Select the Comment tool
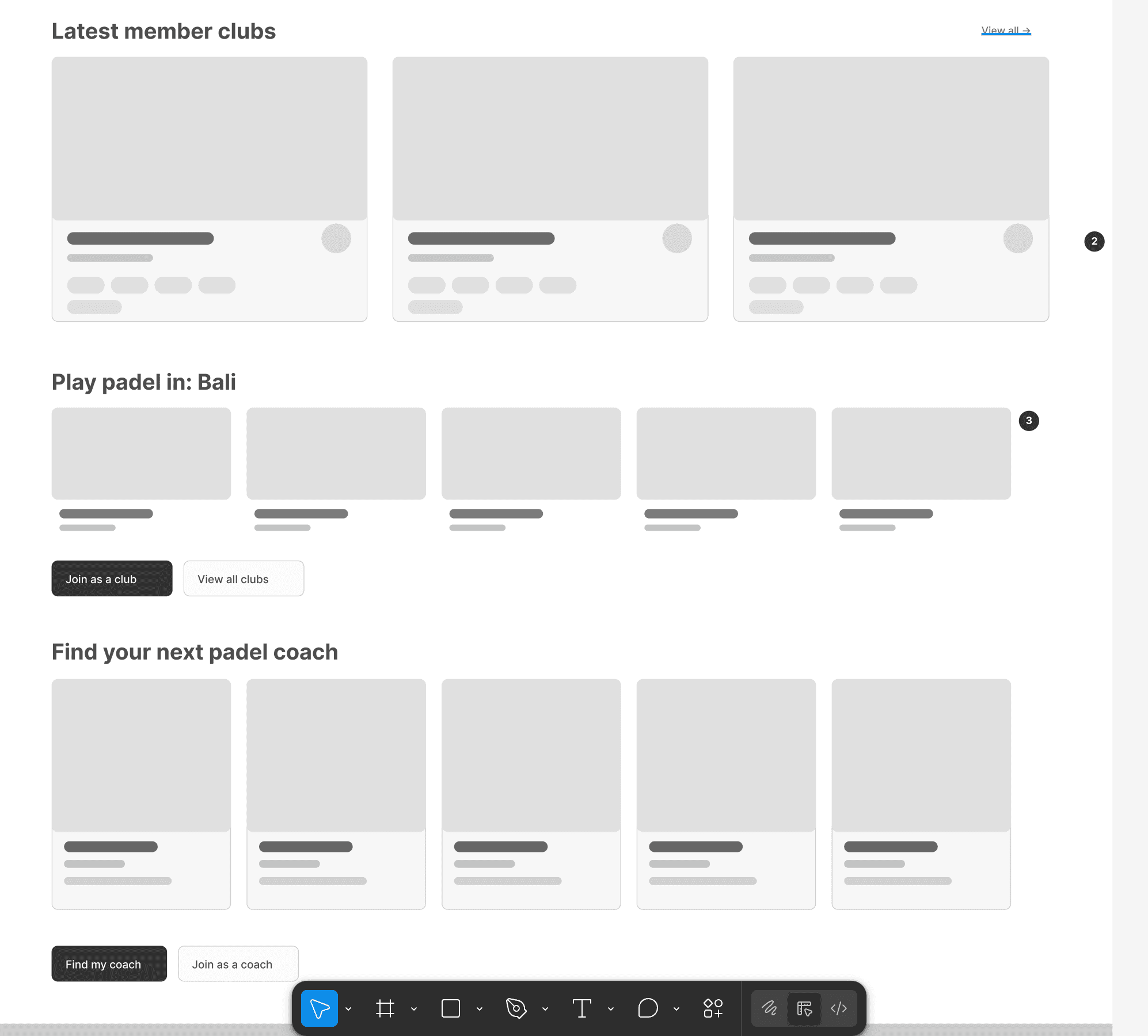 click(x=648, y=1008)
